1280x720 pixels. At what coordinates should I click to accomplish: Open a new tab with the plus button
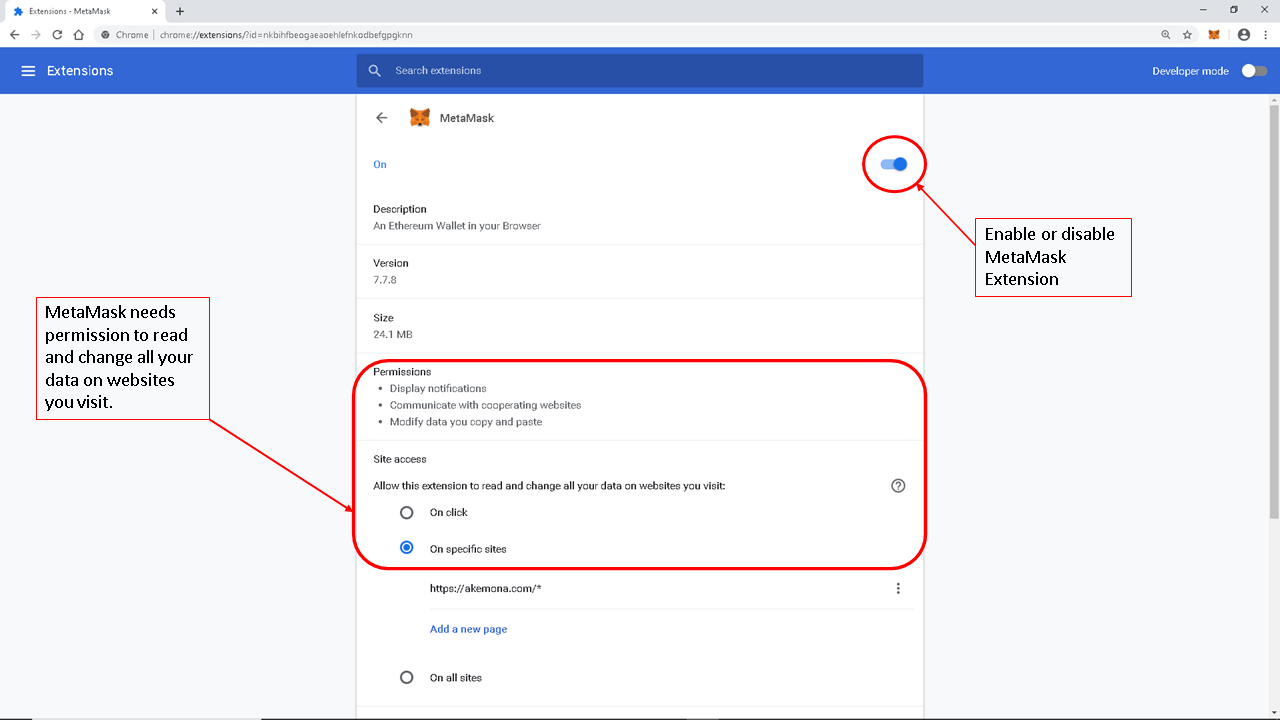(180, 11)
